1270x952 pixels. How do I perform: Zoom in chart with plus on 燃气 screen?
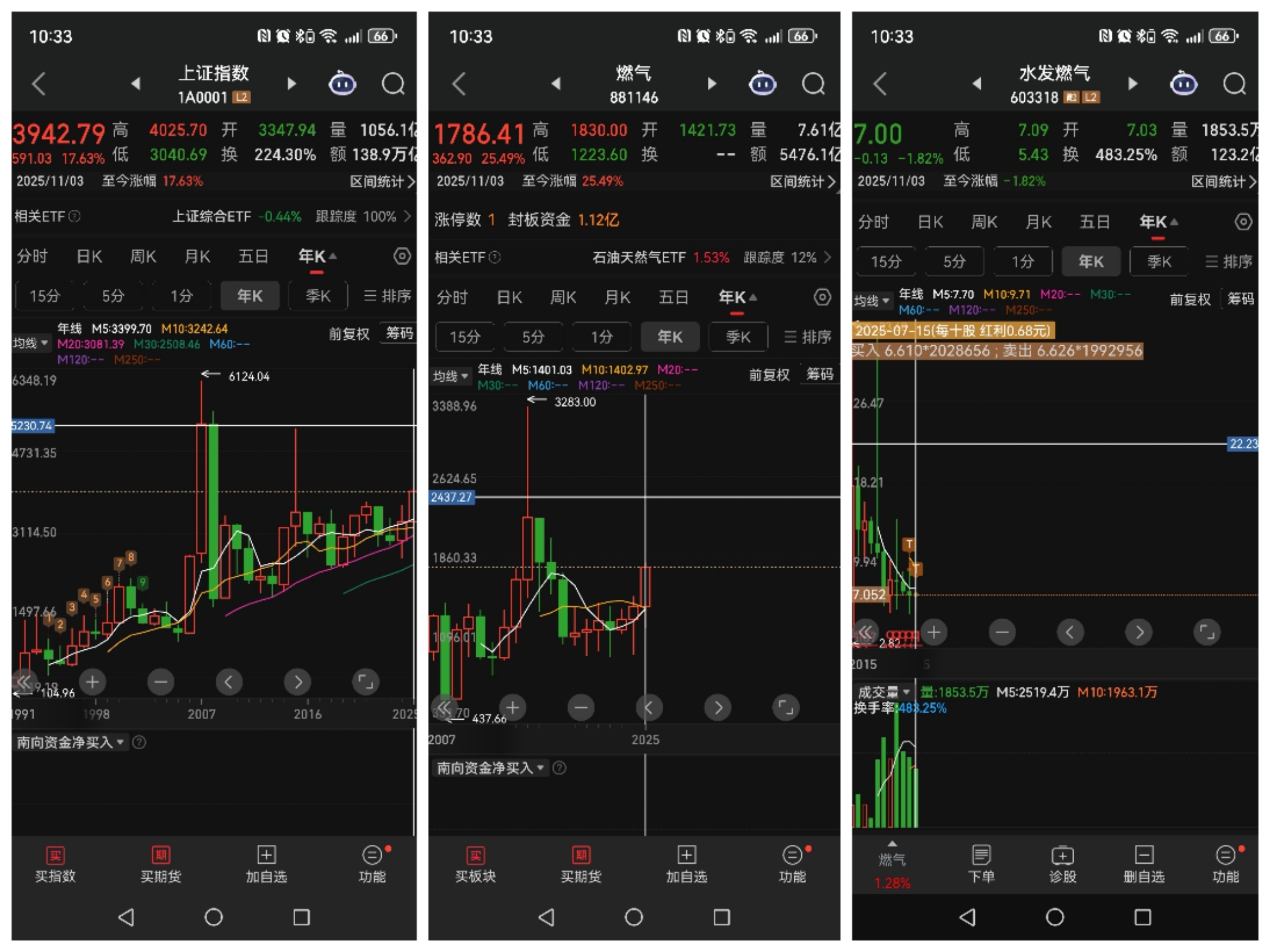[513, 707]
